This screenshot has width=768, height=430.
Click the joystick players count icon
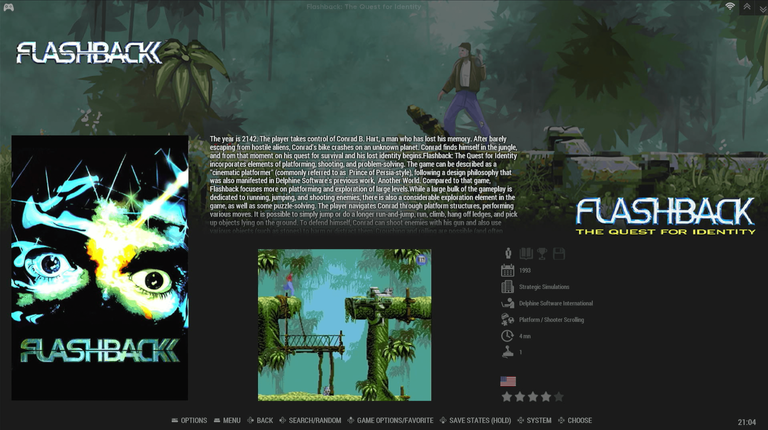(x=507, y=352)
